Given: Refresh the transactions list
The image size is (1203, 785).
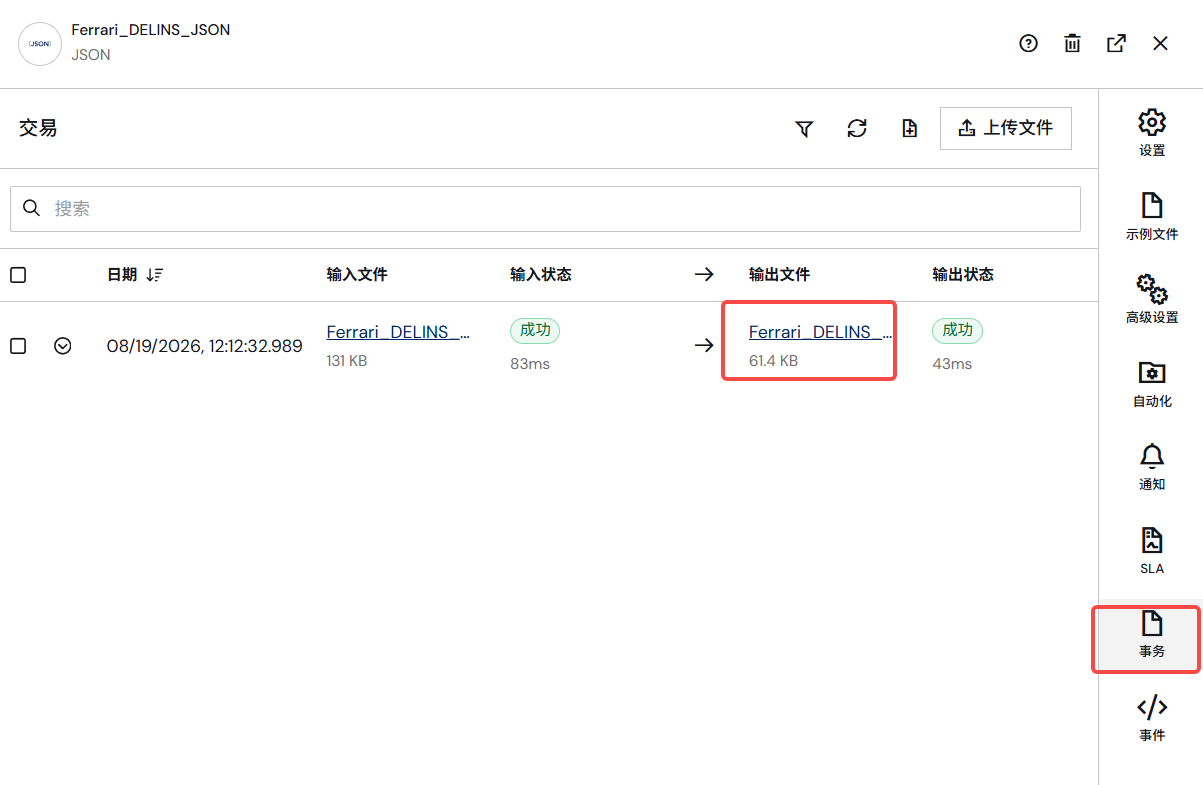Looking at the screenshot, I should click(x=857, y=128).
